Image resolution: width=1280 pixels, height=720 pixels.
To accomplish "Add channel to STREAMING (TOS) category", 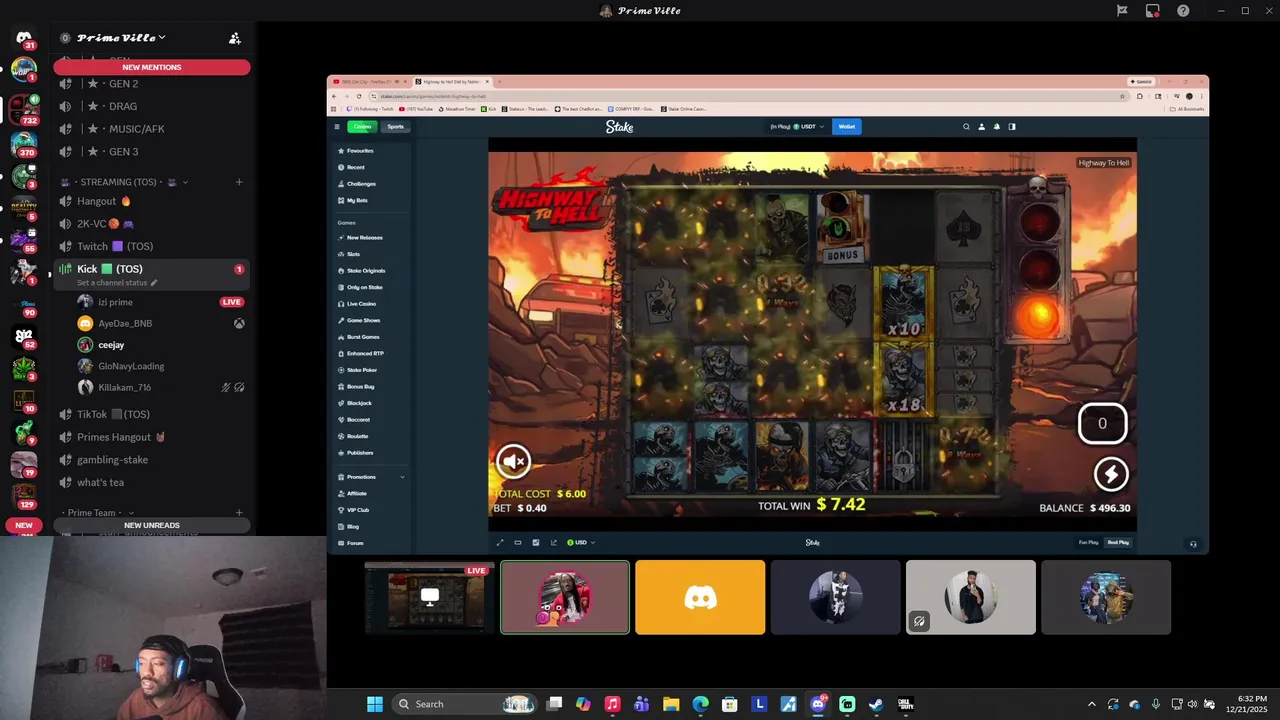I will coord(239,182).
